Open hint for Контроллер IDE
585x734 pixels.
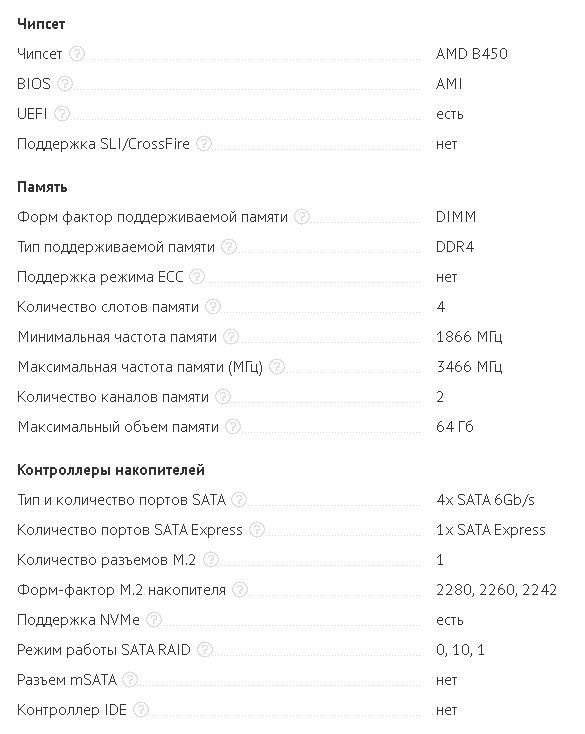click(141, 710)
